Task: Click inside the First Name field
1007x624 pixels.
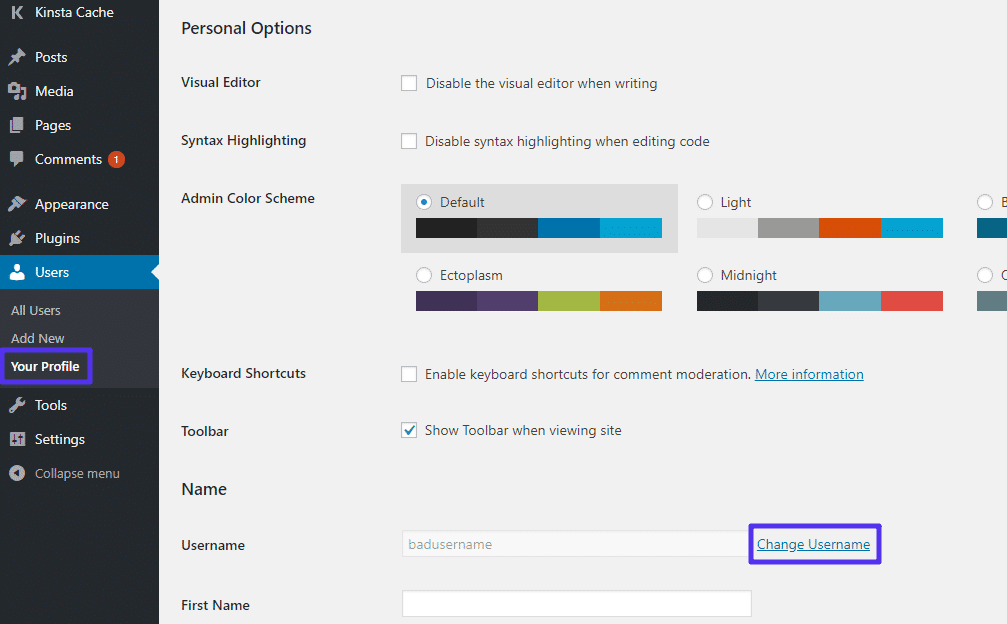Action: (576, 603)
